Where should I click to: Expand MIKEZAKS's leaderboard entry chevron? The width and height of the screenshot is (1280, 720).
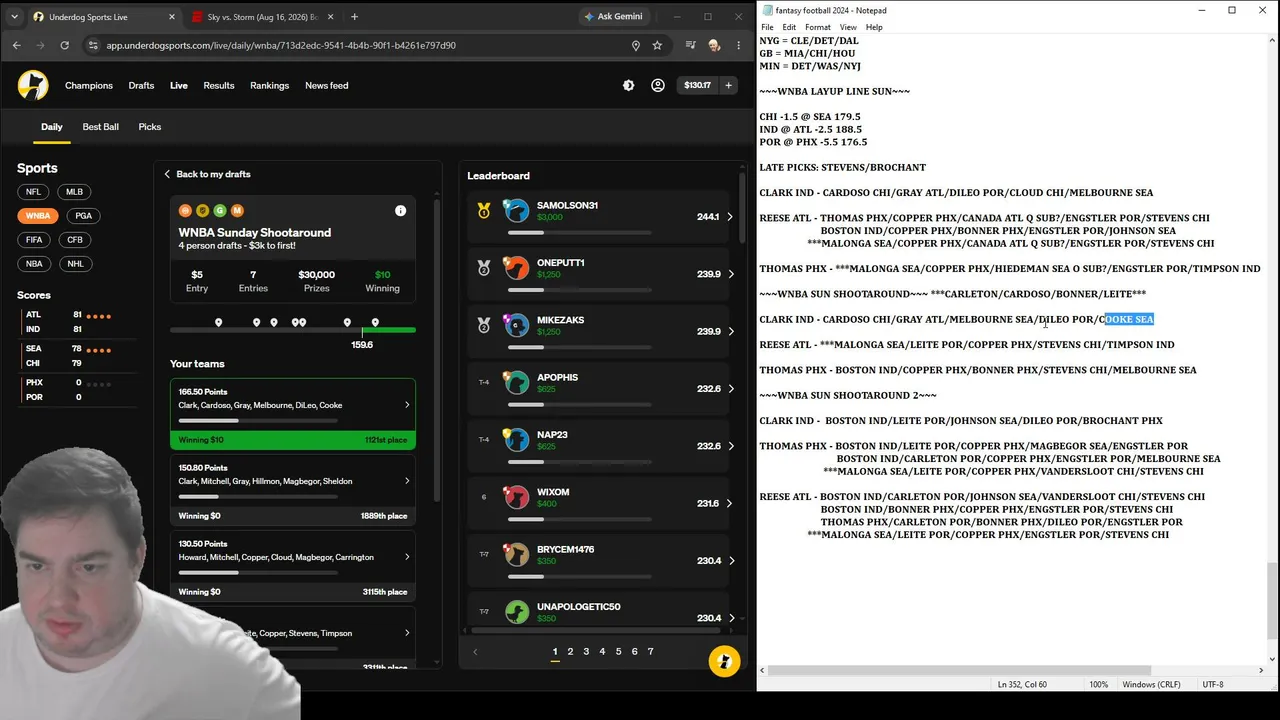coord(730,331)
